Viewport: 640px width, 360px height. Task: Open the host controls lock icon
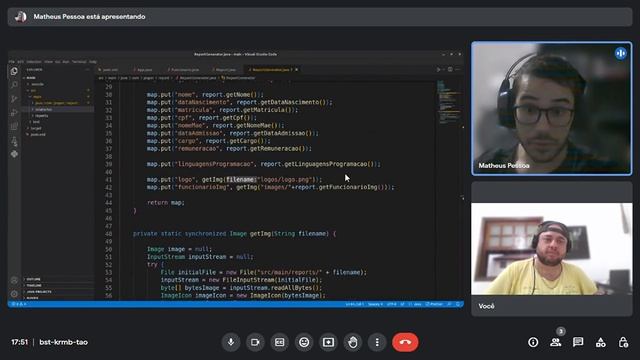(623, 342)
